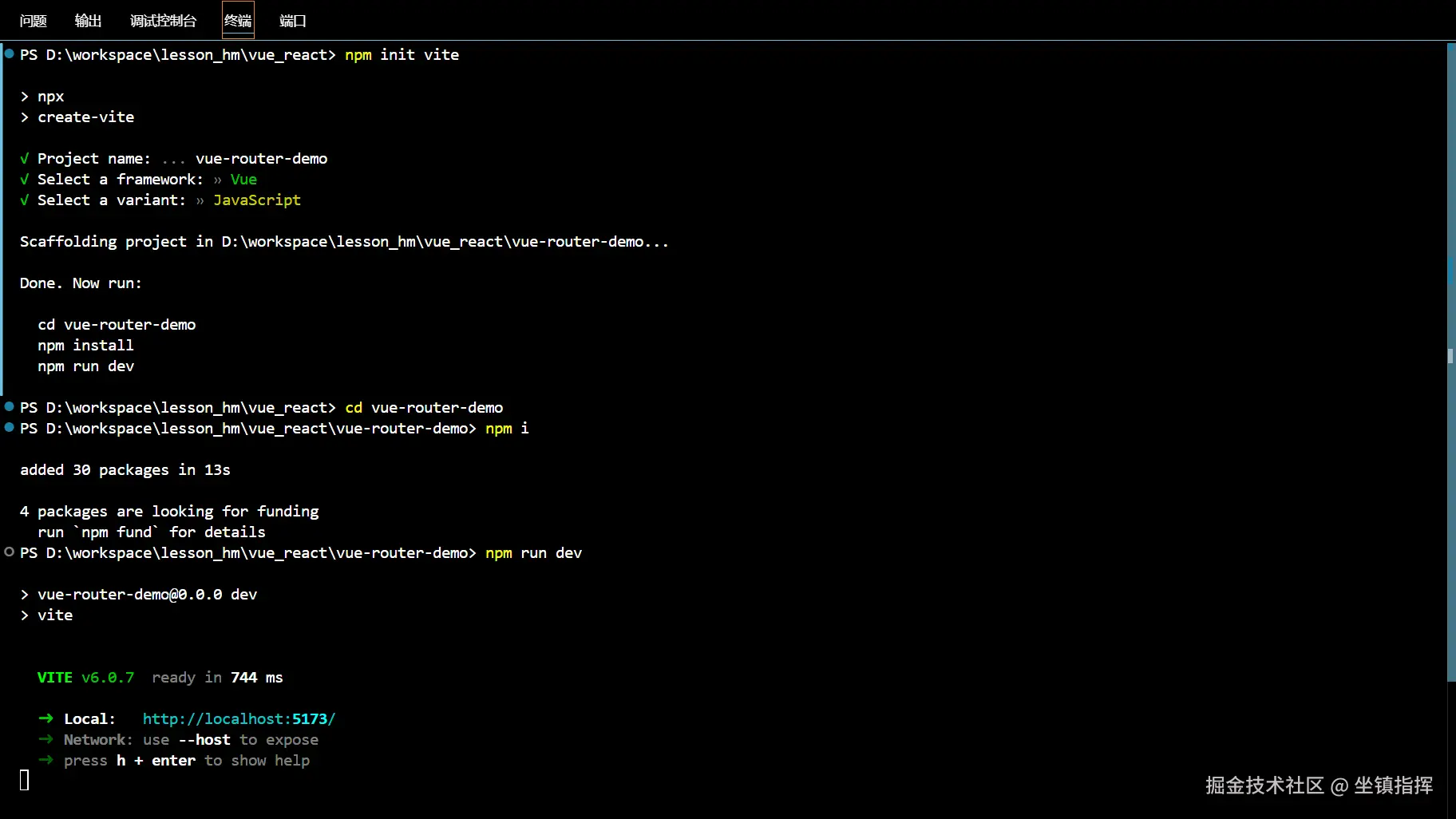Viewport: 1456px width, 819px height.
Task: Click hollow circle marker beside npm run dev
Action: (10, 552)
